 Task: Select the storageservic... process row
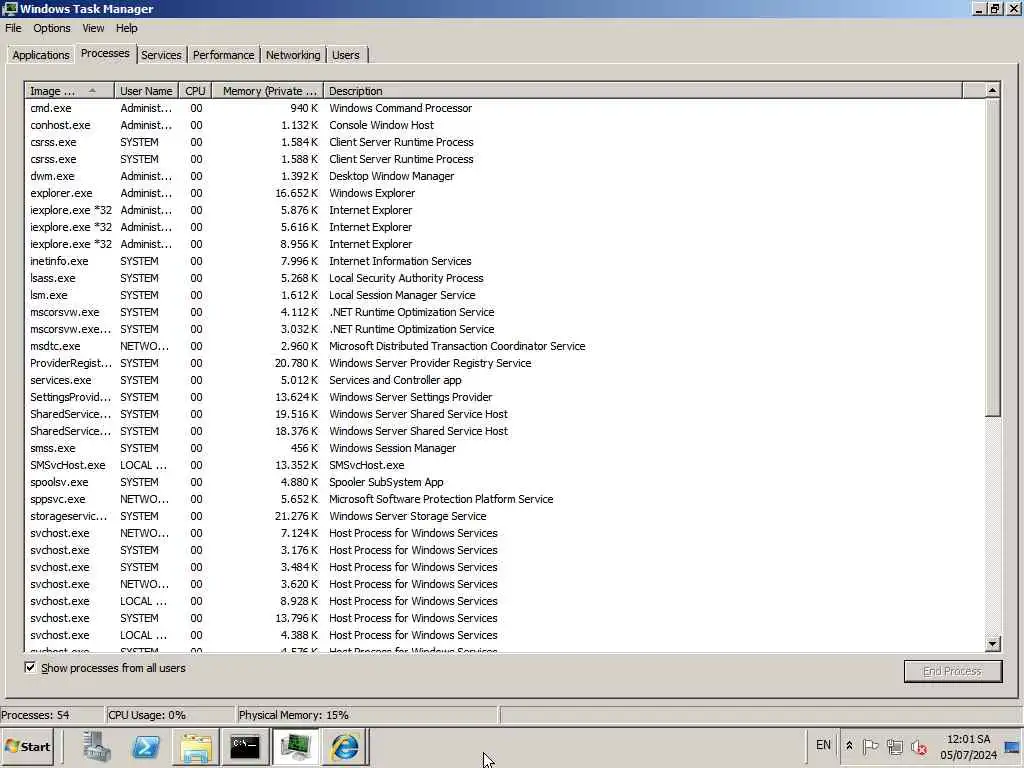point(504,516)
